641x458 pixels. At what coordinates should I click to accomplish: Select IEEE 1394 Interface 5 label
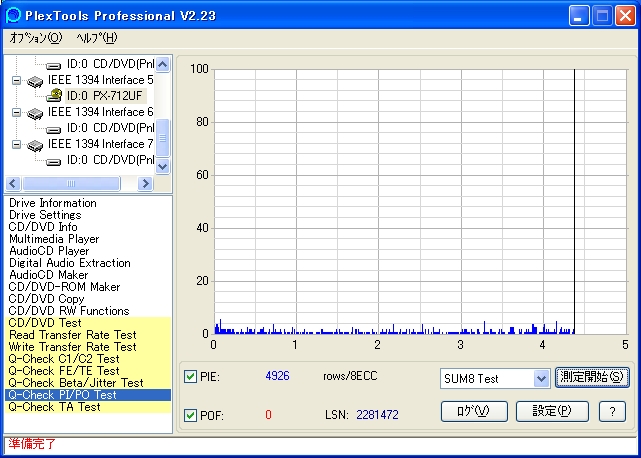pyautogui.click(x=101, y=80)
